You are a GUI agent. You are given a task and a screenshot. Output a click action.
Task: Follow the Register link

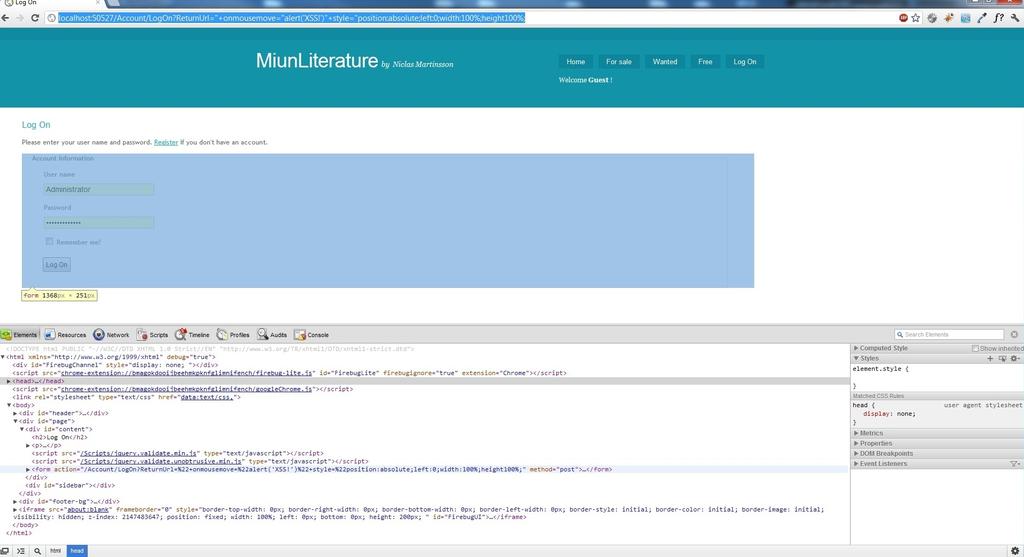tap(166, 142)
